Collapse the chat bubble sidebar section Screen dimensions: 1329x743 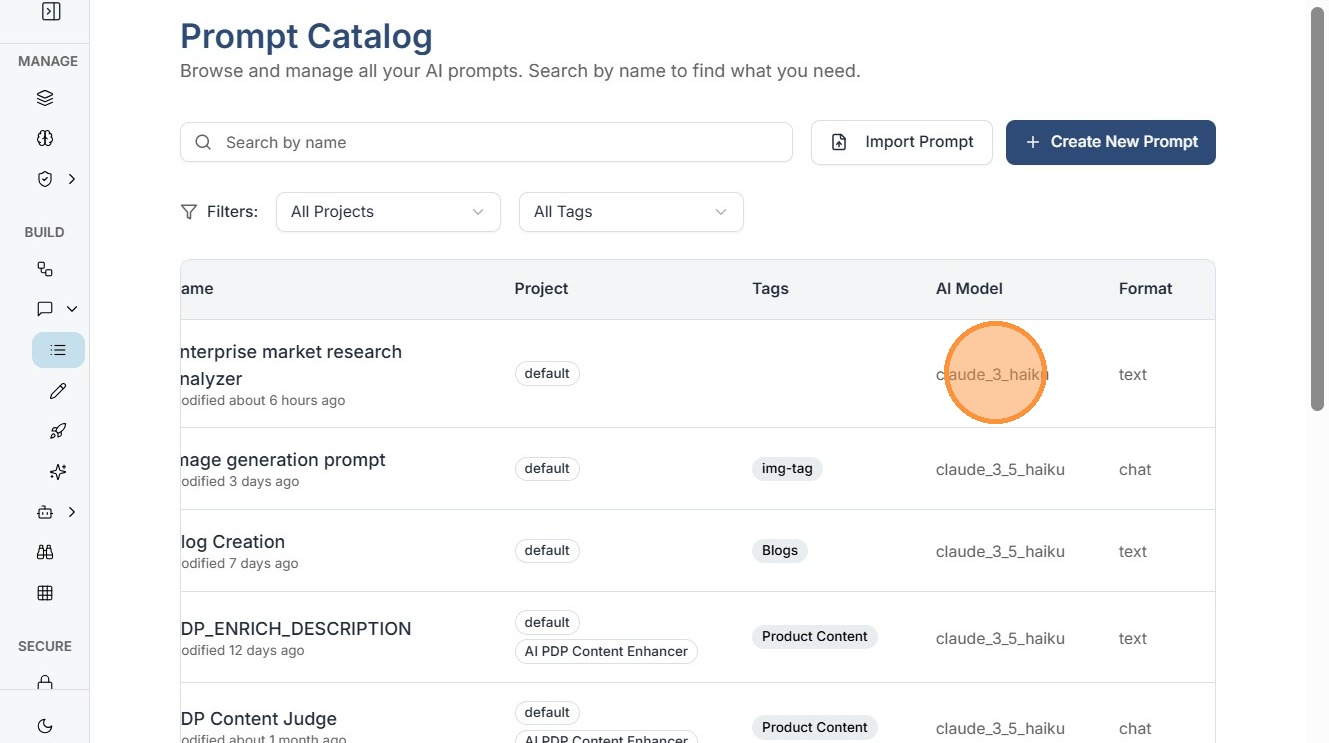71,309
